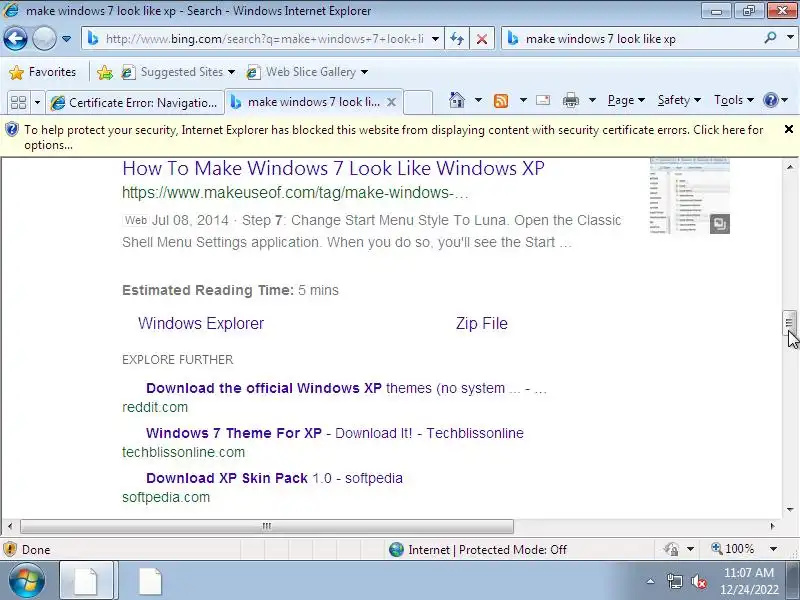The image size is (800, 600).
Task: Open the Page menu
Action: point(626,100)
